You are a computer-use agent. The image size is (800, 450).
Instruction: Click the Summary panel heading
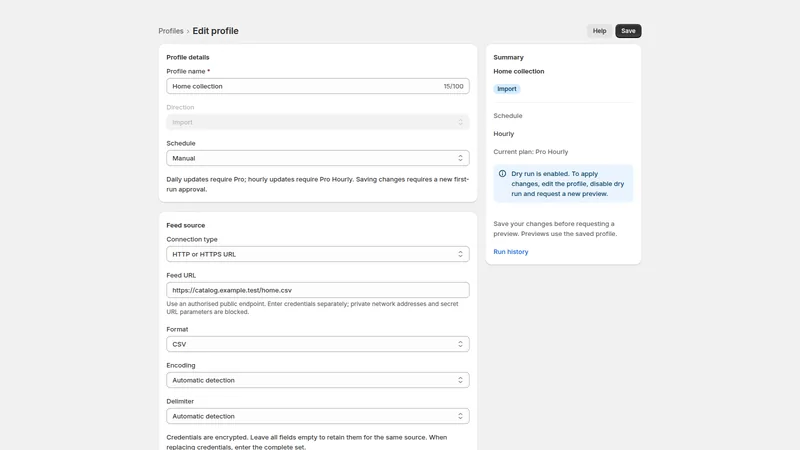click(x=508, y=57)
